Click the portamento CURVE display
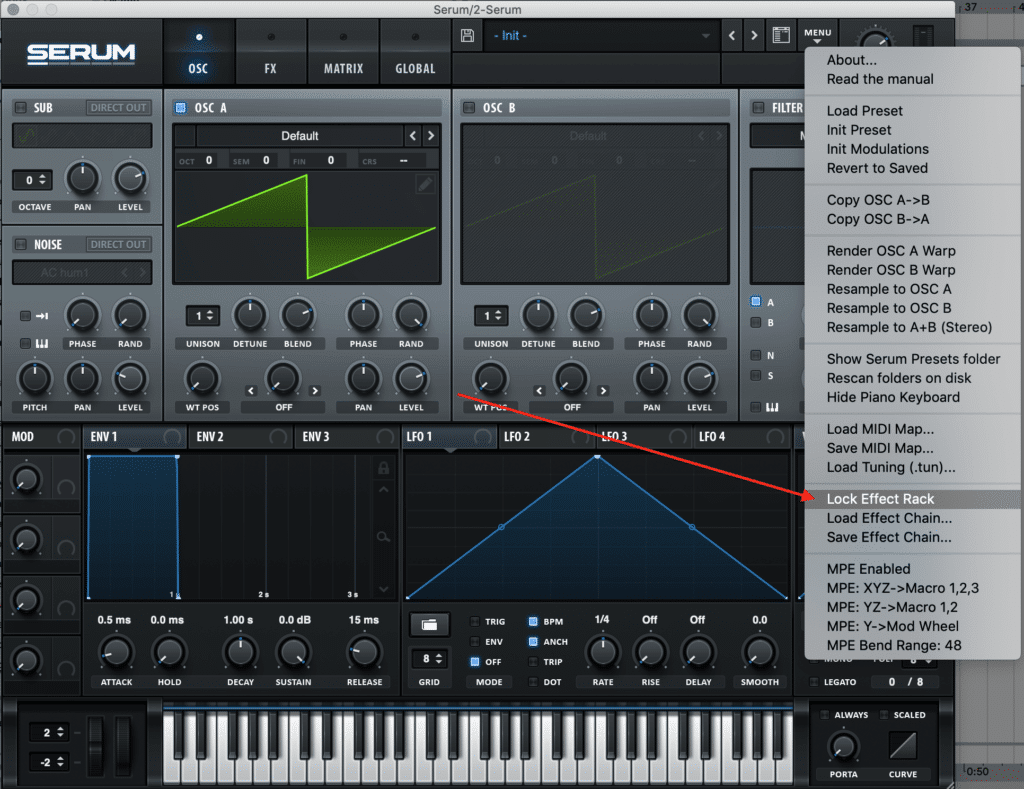 tap(903, 745)
